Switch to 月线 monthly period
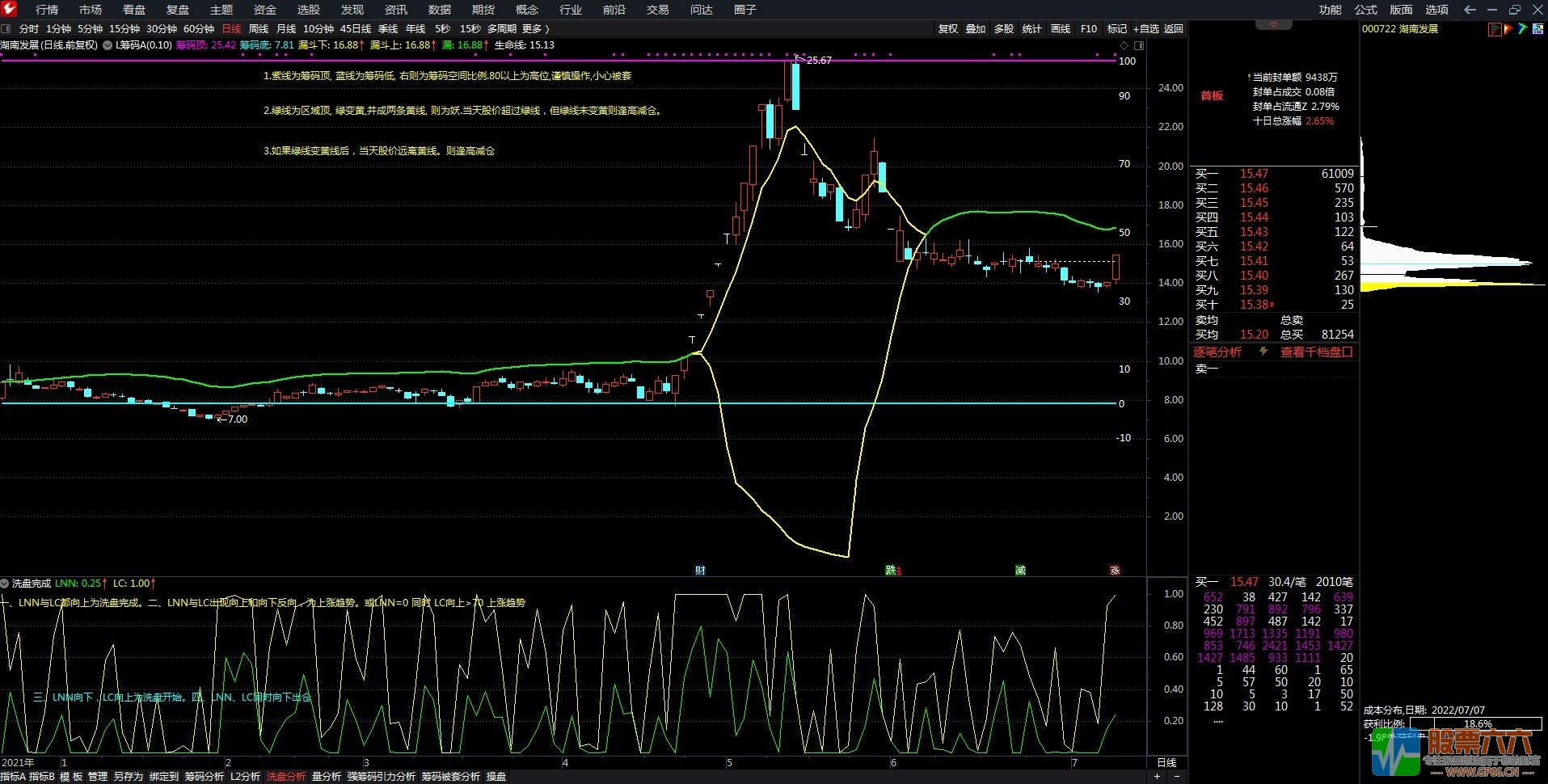Viewport: 1548px width, 784px height. [x=286, y=28]
